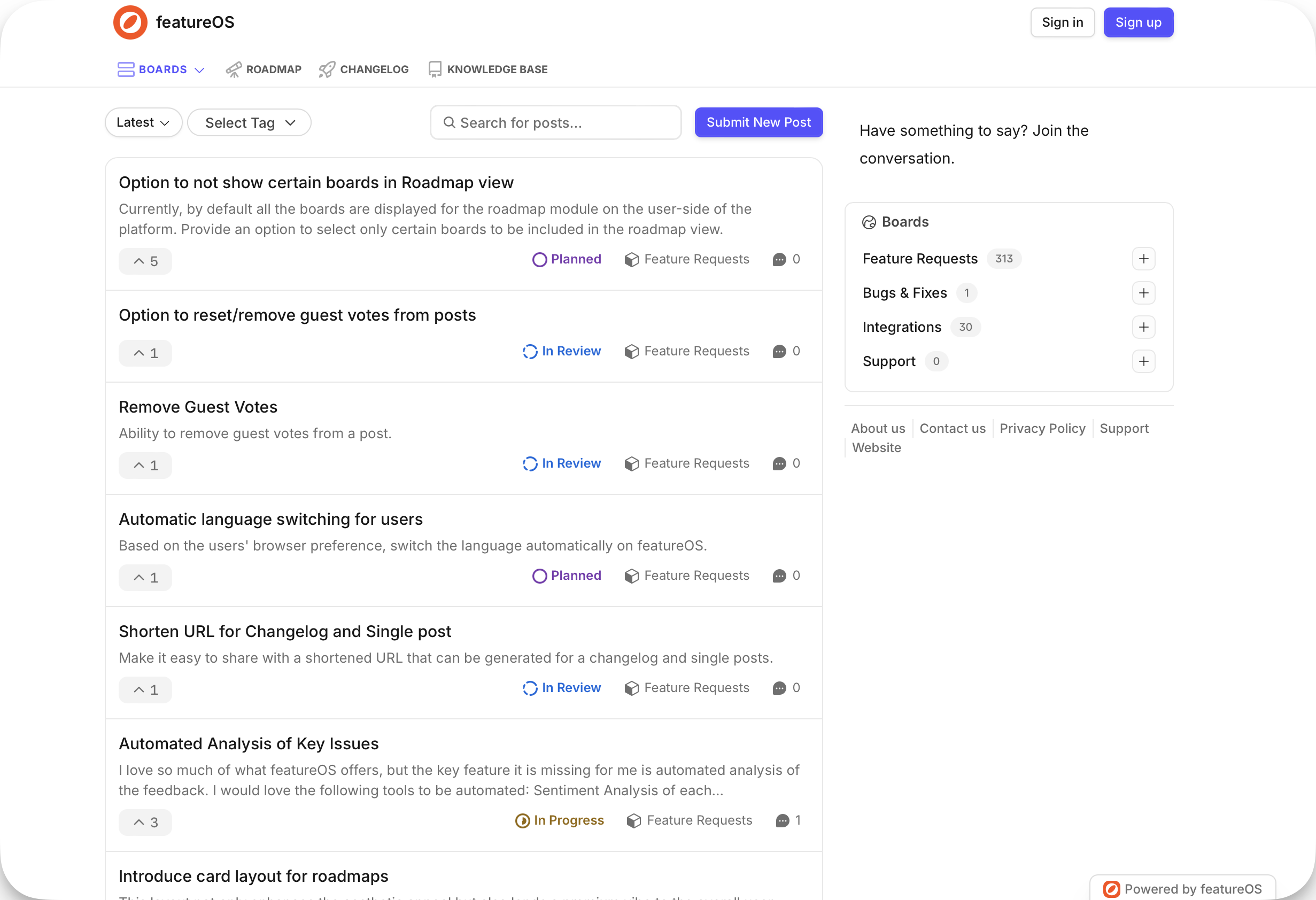Upvote the Automated Analysis of Key Issues post
The width and height of the screenshot is (1316, 900).
coord(145,822)
